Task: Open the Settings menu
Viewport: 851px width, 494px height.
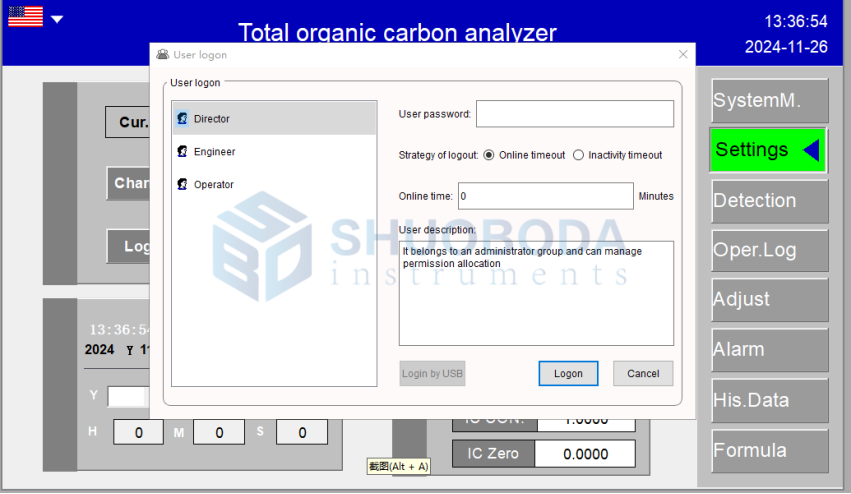Action: [768, 150]
